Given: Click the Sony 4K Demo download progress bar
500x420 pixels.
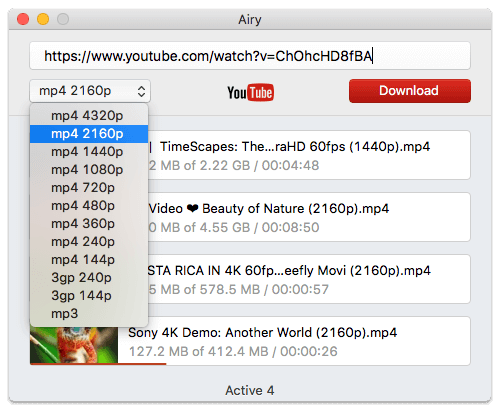Looking at the screenshot, I should pyautogui.click(x=98, y=364).
